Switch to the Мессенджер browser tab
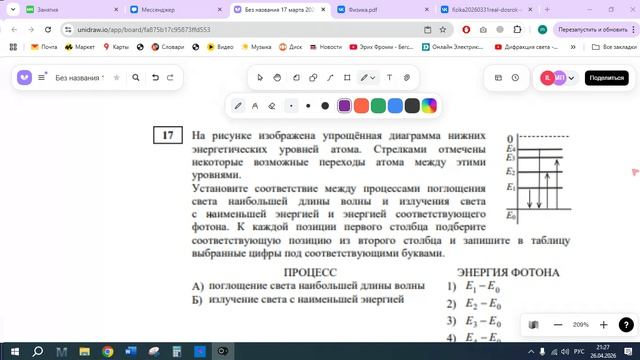The height and width of the screenshot is (360, 640). (x=176, y=9)
